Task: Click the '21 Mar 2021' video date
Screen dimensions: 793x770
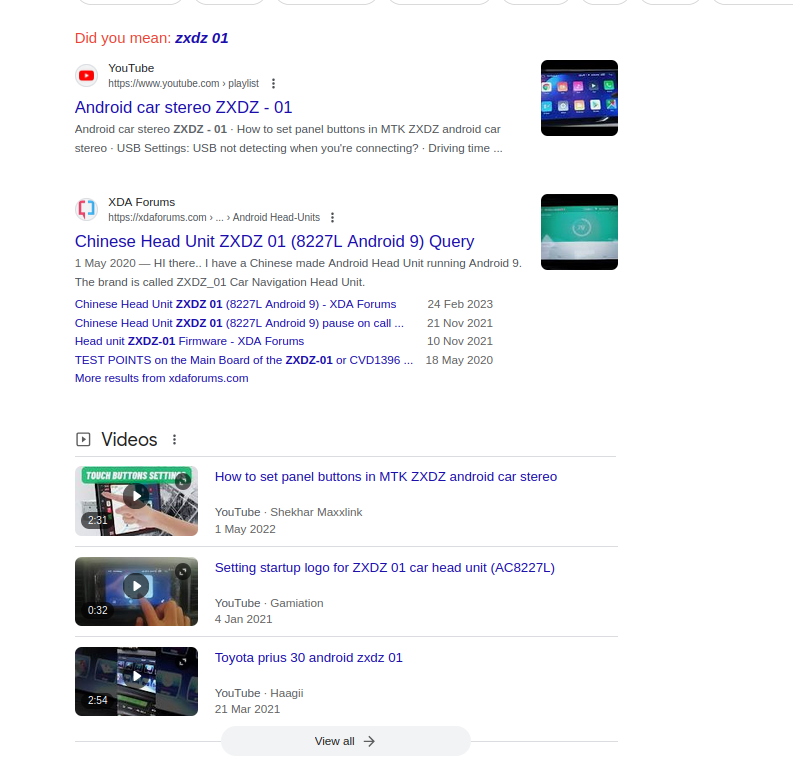Action: click(247, 709)
